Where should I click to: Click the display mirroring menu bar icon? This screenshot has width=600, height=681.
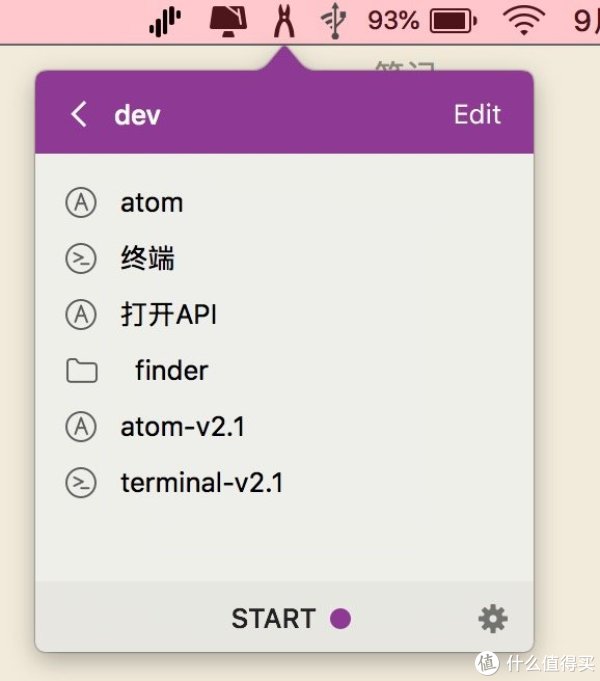tap(229, 21)
